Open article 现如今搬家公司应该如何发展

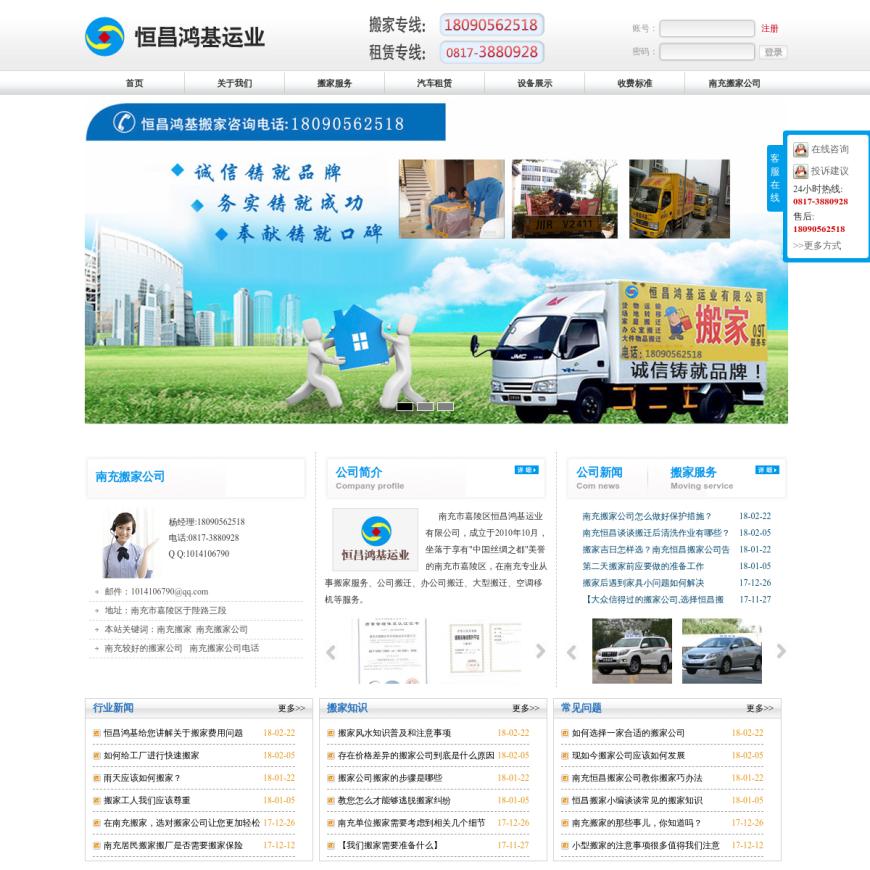(628, 755)
